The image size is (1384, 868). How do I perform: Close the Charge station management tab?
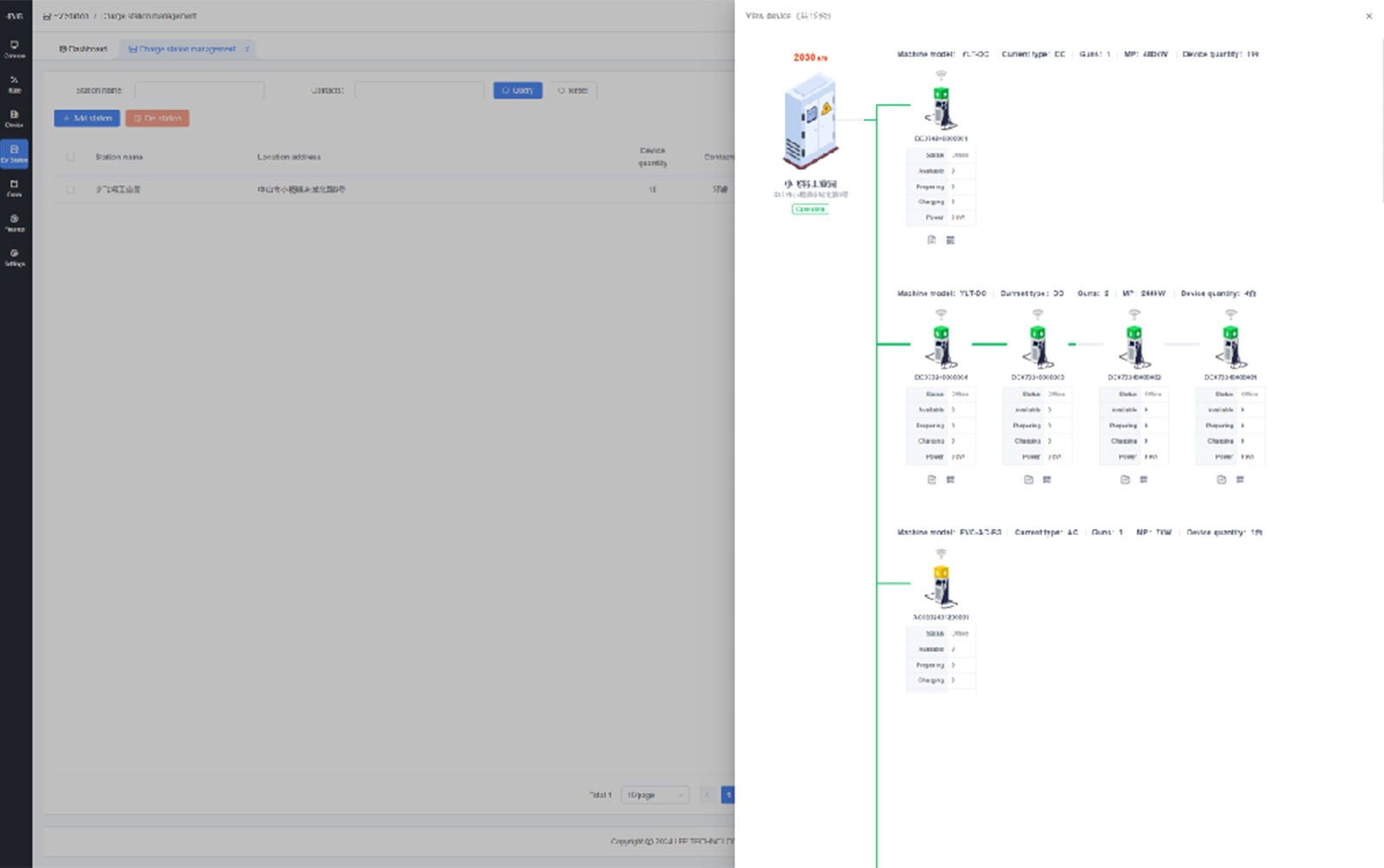pos(247,49)
